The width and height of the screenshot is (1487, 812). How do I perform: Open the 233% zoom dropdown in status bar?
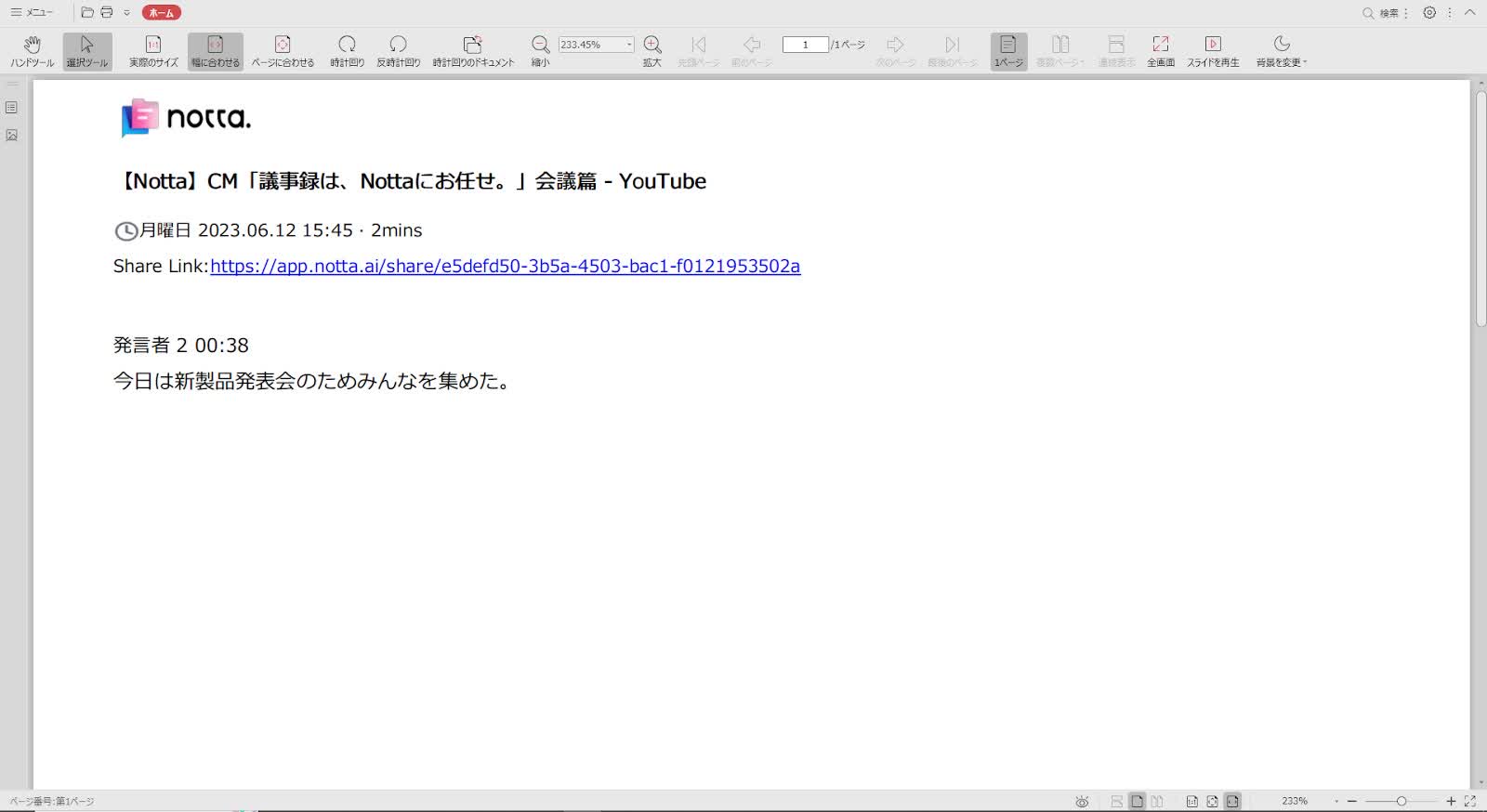1336,801
